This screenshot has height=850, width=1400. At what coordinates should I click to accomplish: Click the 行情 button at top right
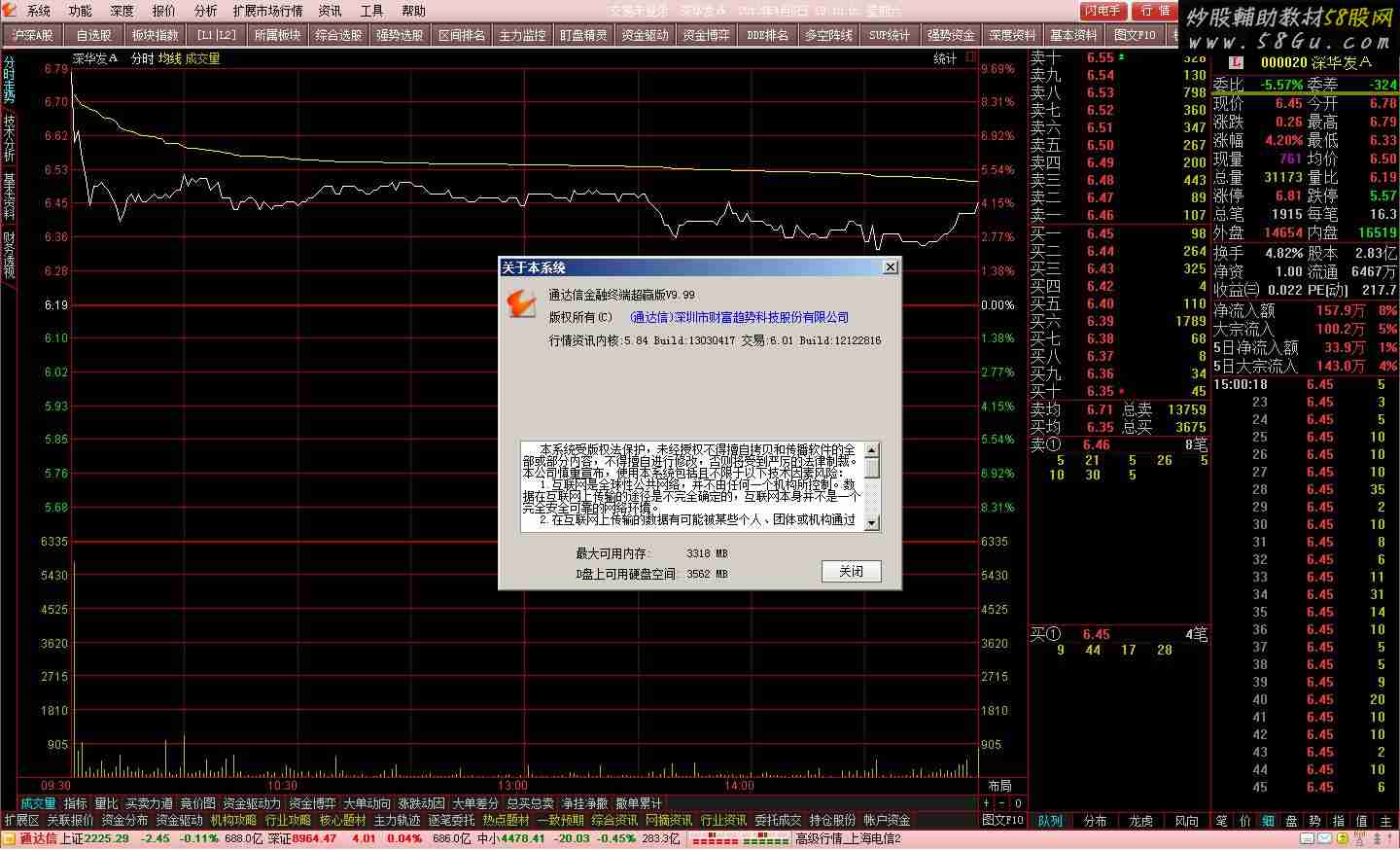1155,11
